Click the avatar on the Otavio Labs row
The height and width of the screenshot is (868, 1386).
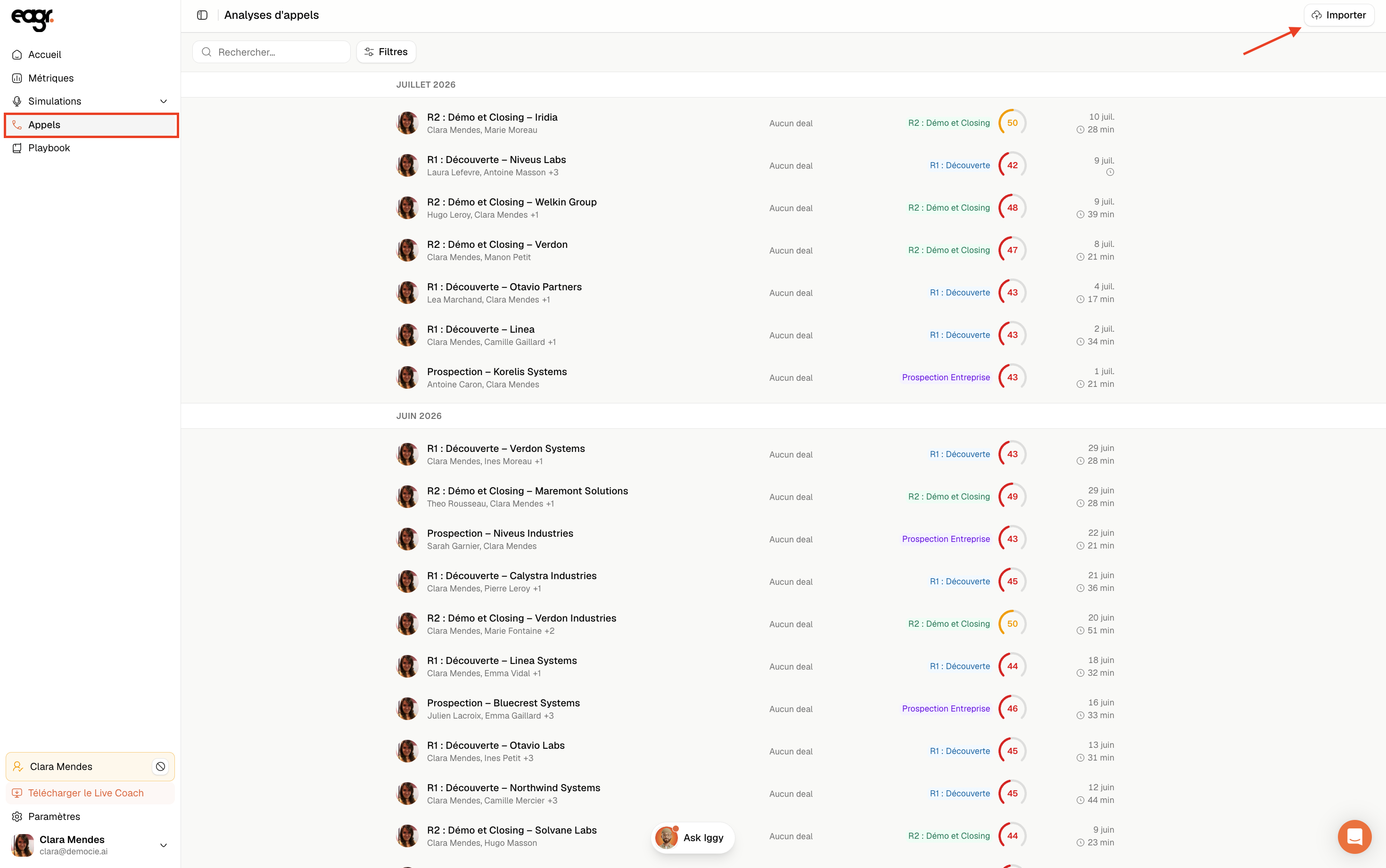[408, 751]
